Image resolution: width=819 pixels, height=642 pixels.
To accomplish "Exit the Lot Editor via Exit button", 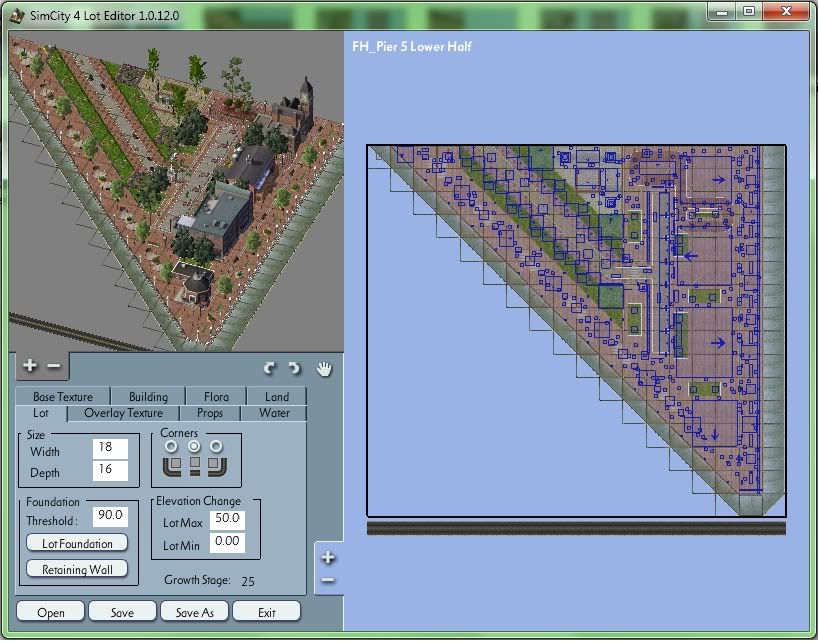I will tap(266, 612).
